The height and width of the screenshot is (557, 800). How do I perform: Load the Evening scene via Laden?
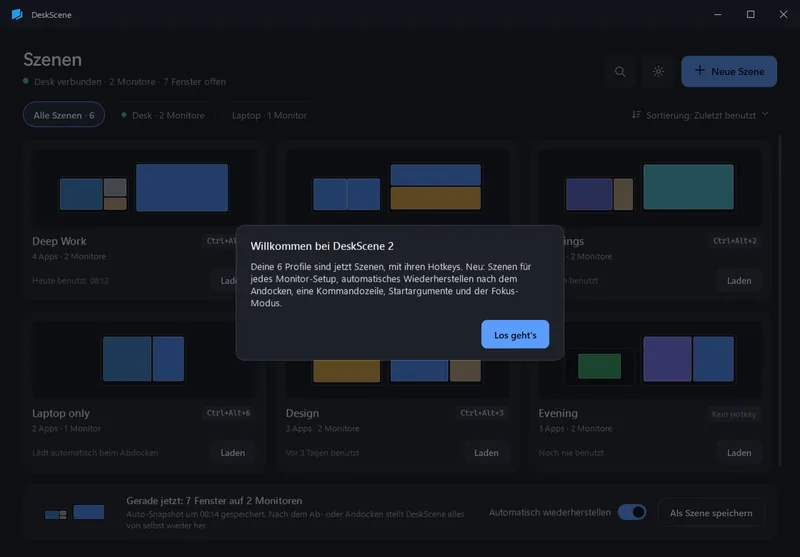coord(739,452)
